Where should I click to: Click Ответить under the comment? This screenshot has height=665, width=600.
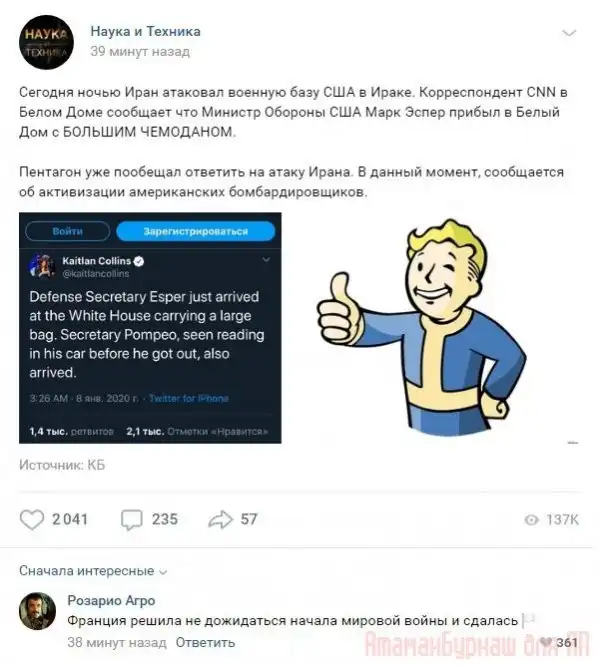click(205, 643)
